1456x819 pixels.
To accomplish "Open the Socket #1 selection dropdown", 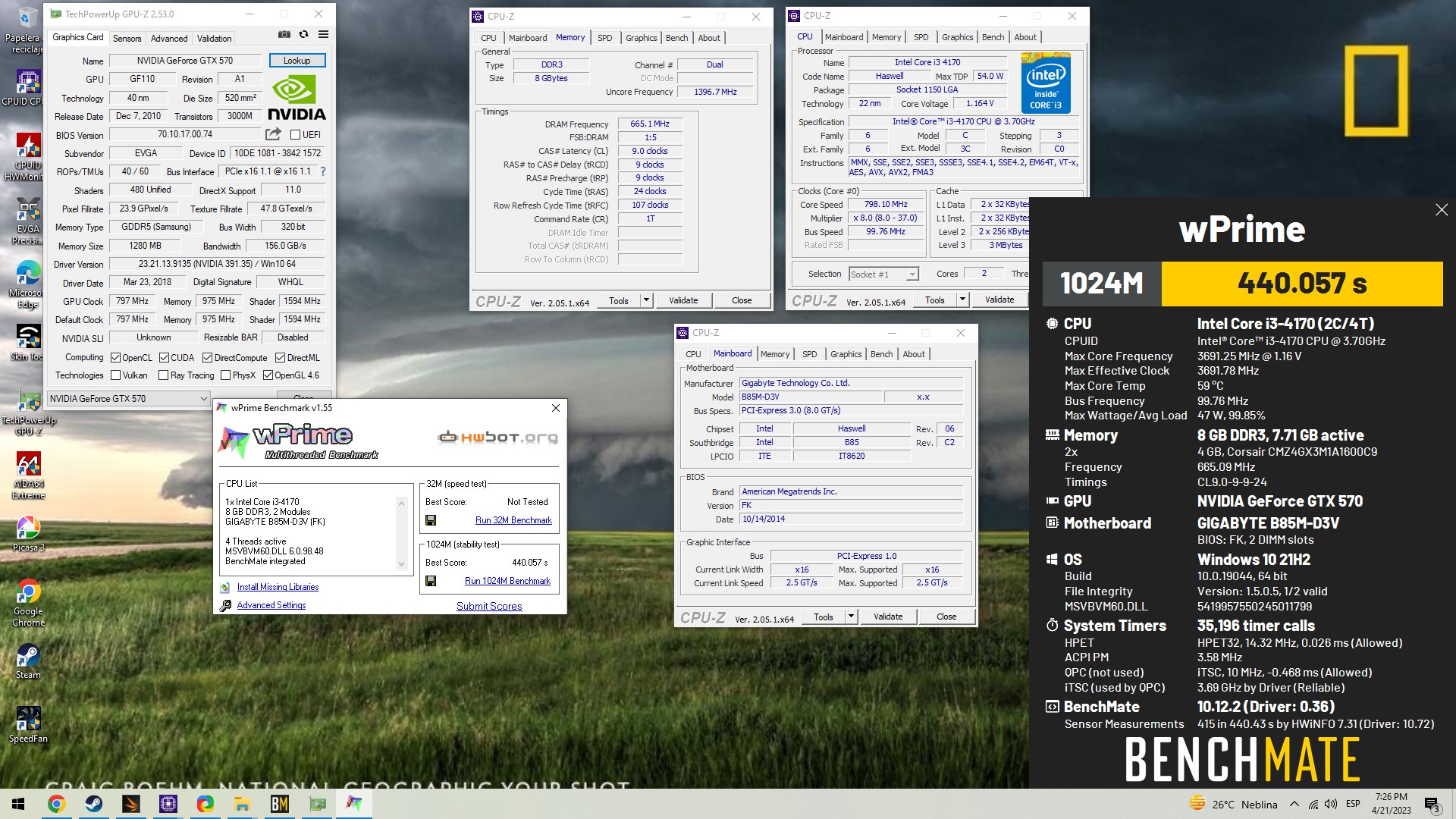I will [x=883, y=274].
